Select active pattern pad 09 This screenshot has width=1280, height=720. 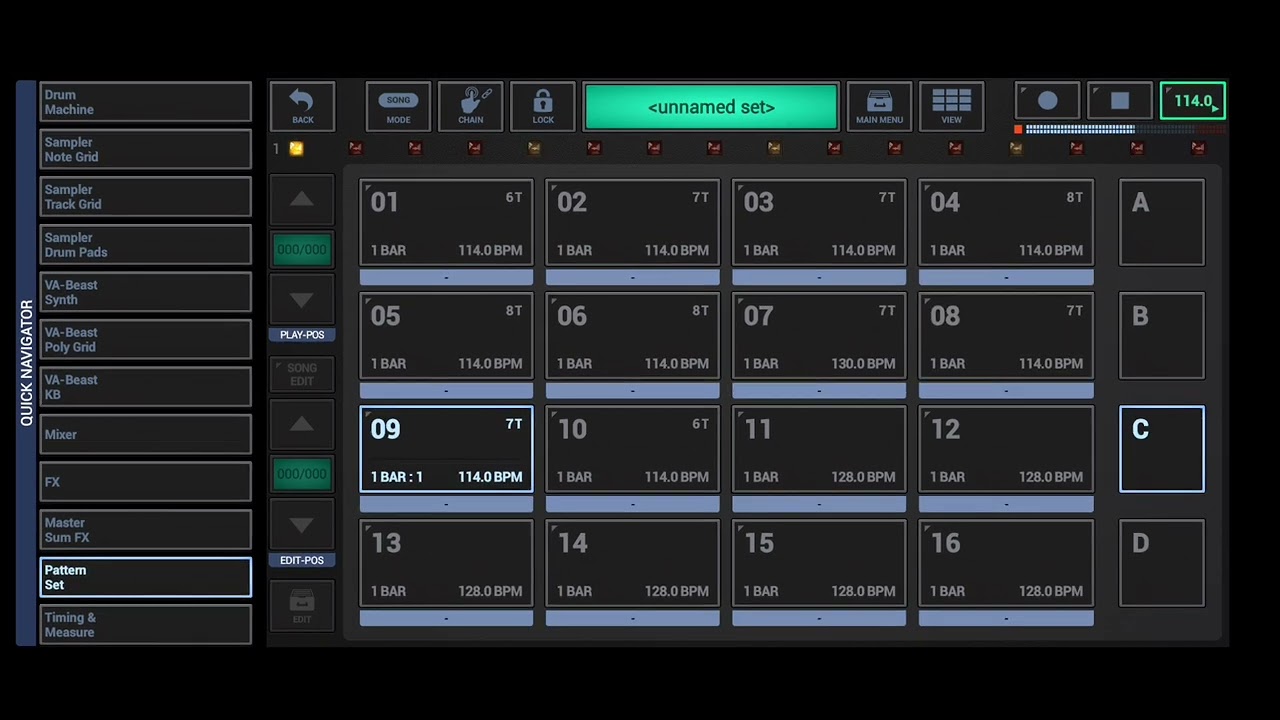click(446, 449)
